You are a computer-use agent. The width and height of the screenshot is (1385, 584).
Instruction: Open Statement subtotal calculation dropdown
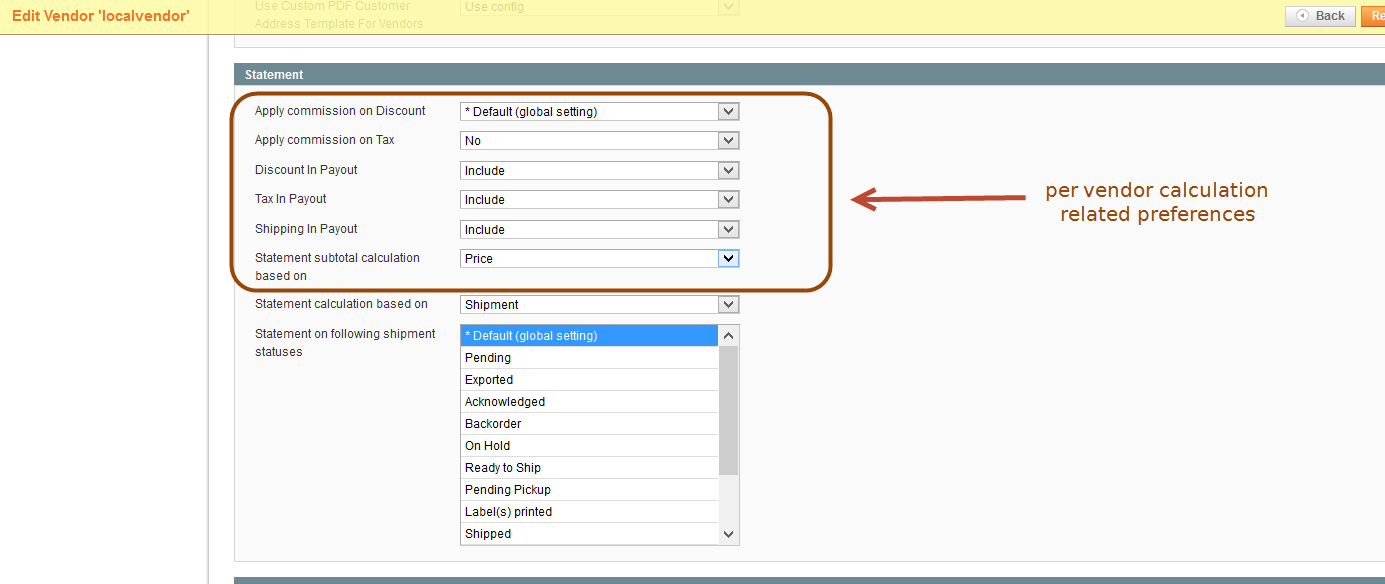(x=600, y=259)
